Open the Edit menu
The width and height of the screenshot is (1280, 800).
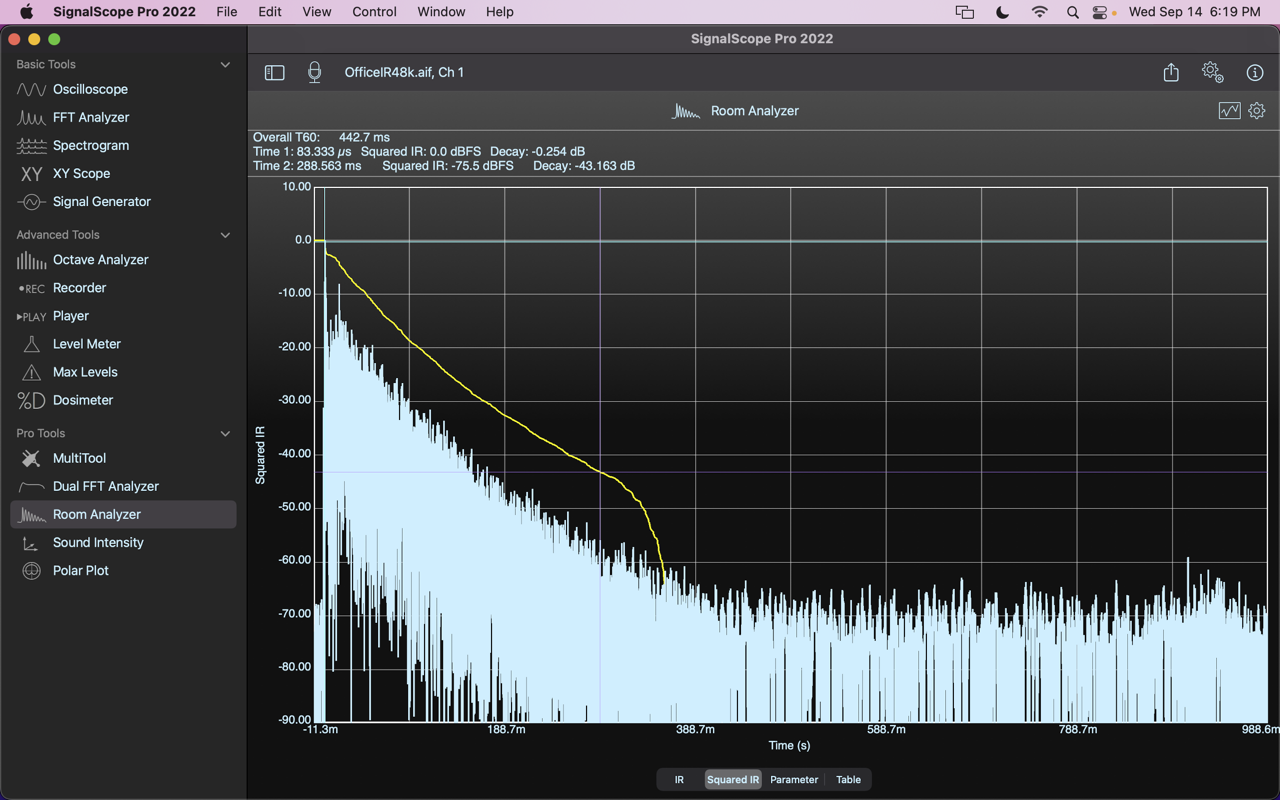click(270, 12)
